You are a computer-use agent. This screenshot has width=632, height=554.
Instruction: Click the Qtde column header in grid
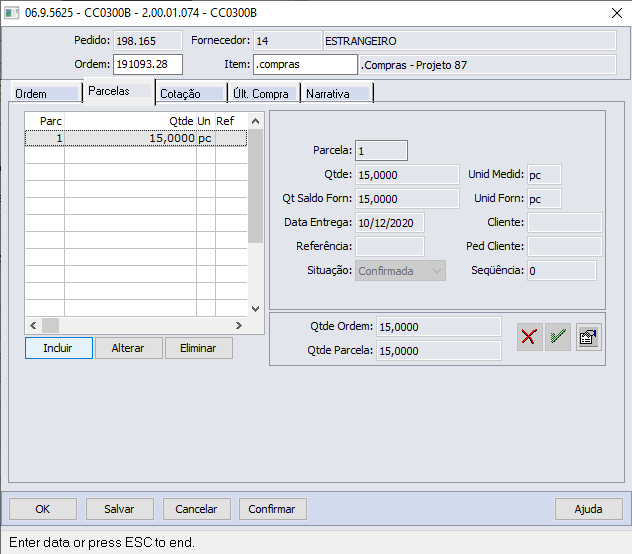click(x=131, y=121)
